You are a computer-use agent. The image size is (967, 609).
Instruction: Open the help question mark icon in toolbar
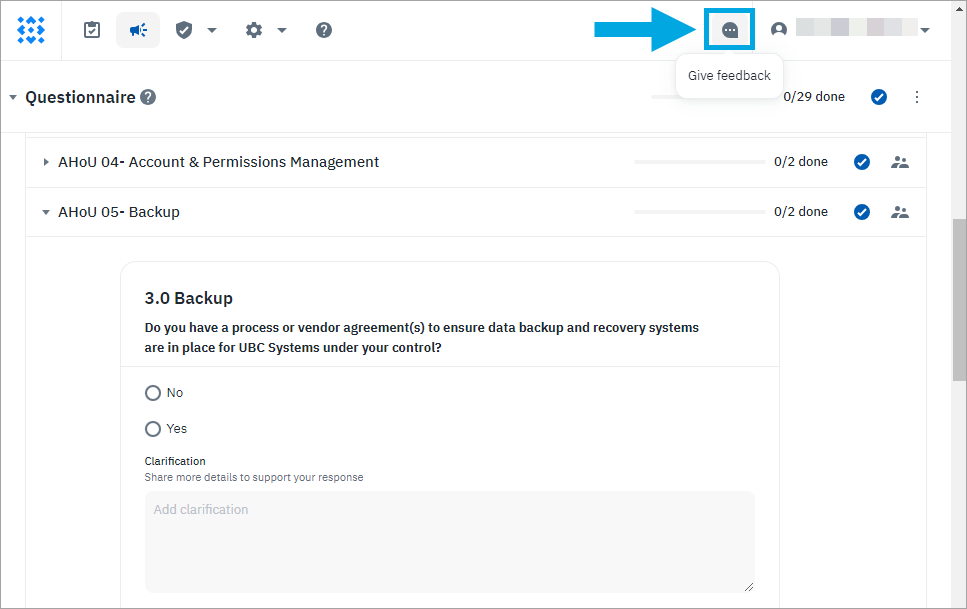(324, 30)
